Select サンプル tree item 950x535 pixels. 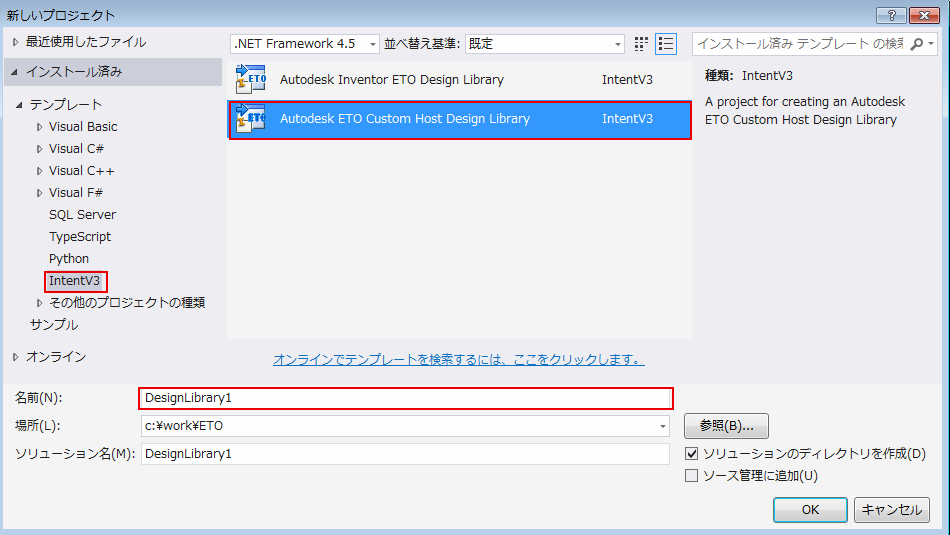tap(54, 324)
